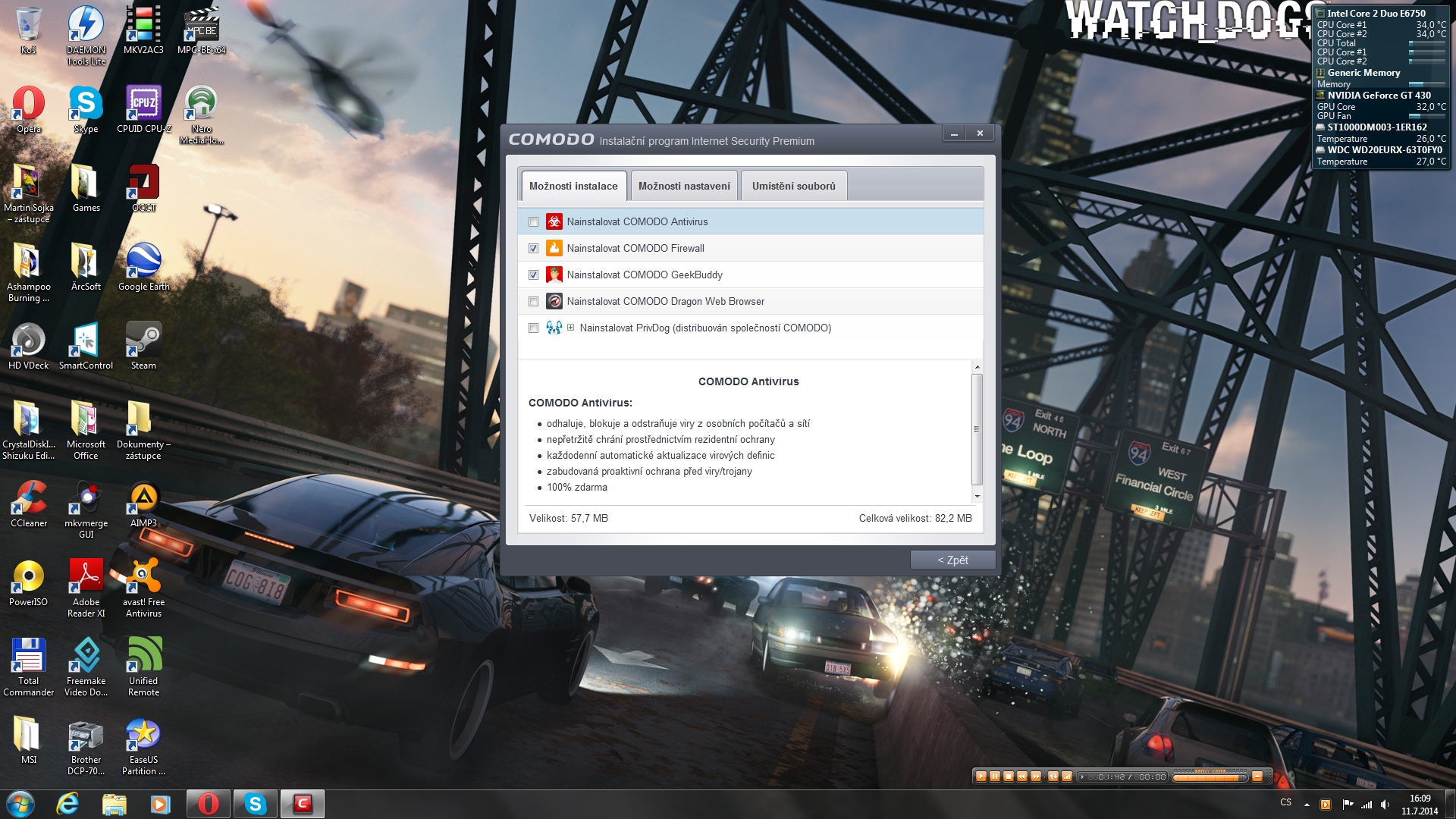The height and width of the screenshot is (819, 1456).
Task: Uncheck Nainstalovat COMODO Firewall checkbox
Action: coord(533,249)
